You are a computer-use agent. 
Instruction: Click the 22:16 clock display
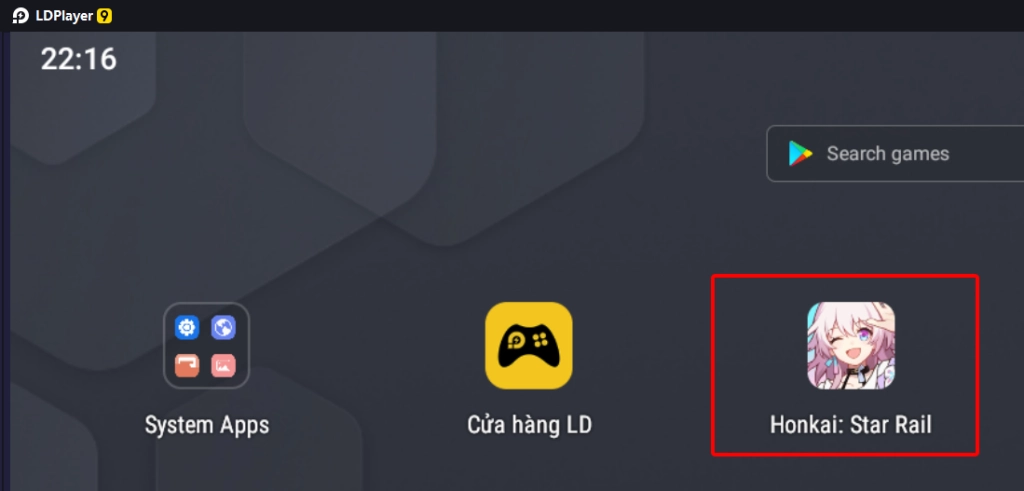coord(78,59)
